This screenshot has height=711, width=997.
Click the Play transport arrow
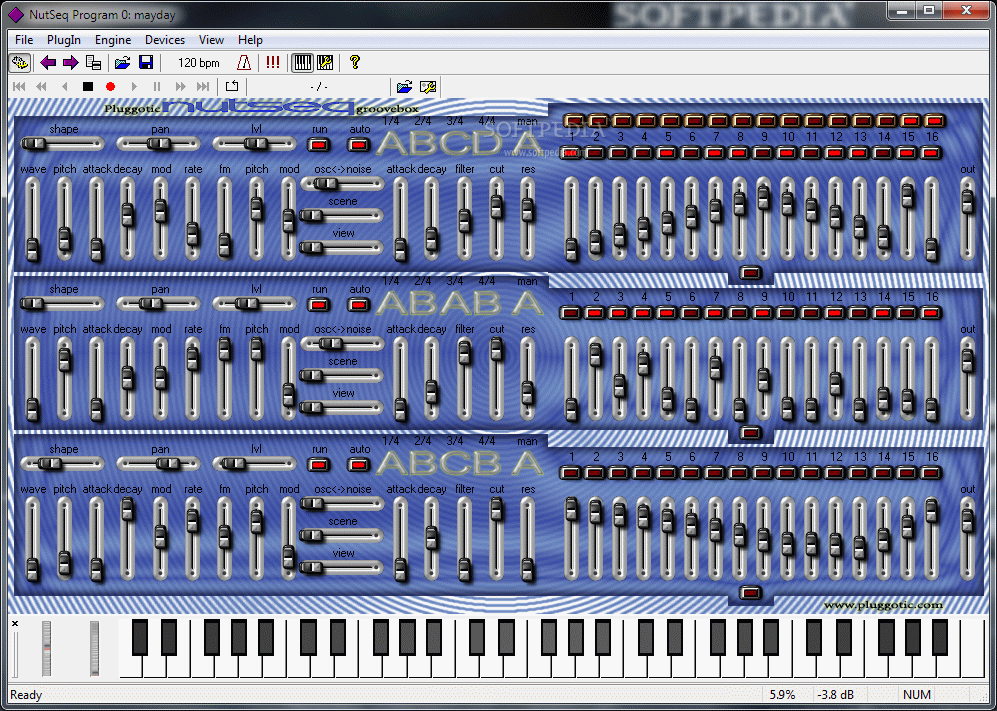point(134,86)
